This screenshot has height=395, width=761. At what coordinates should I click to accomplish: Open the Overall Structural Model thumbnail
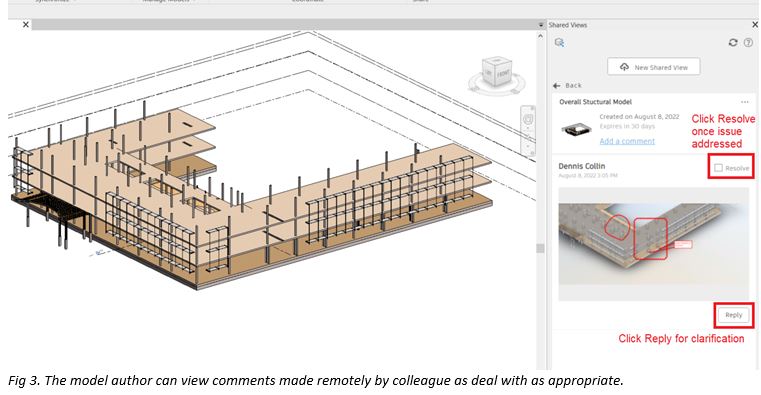click(x=576, y=130)
